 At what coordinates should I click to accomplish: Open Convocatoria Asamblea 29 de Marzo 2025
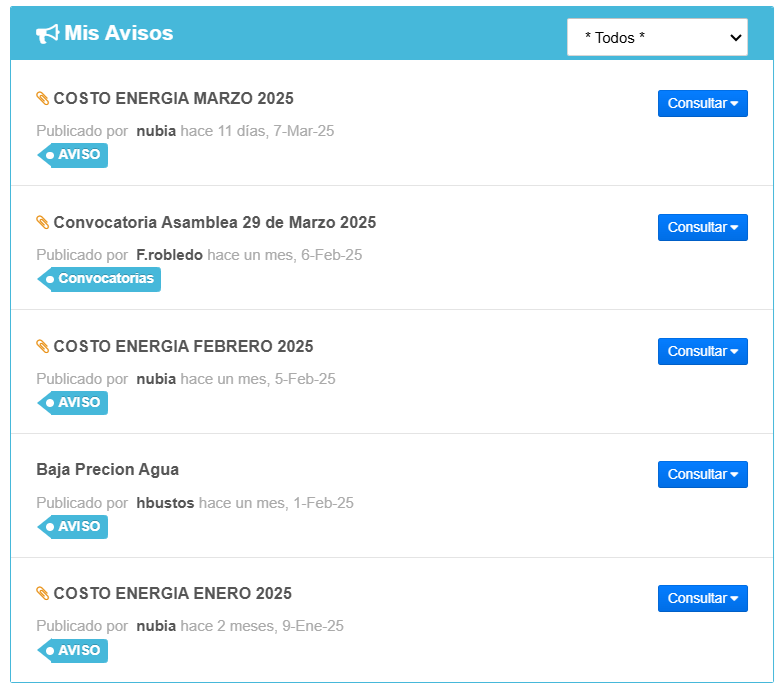pos(214,223)
